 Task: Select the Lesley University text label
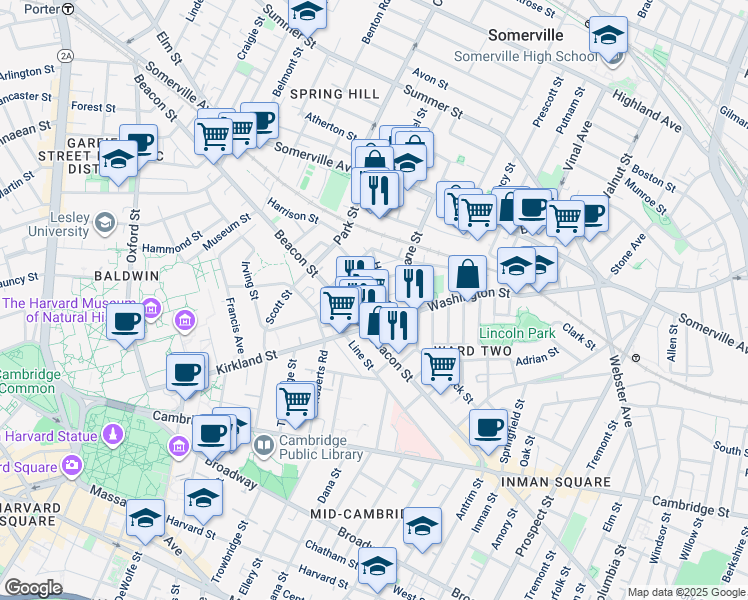pyautogui.click(x=59, y=224)
